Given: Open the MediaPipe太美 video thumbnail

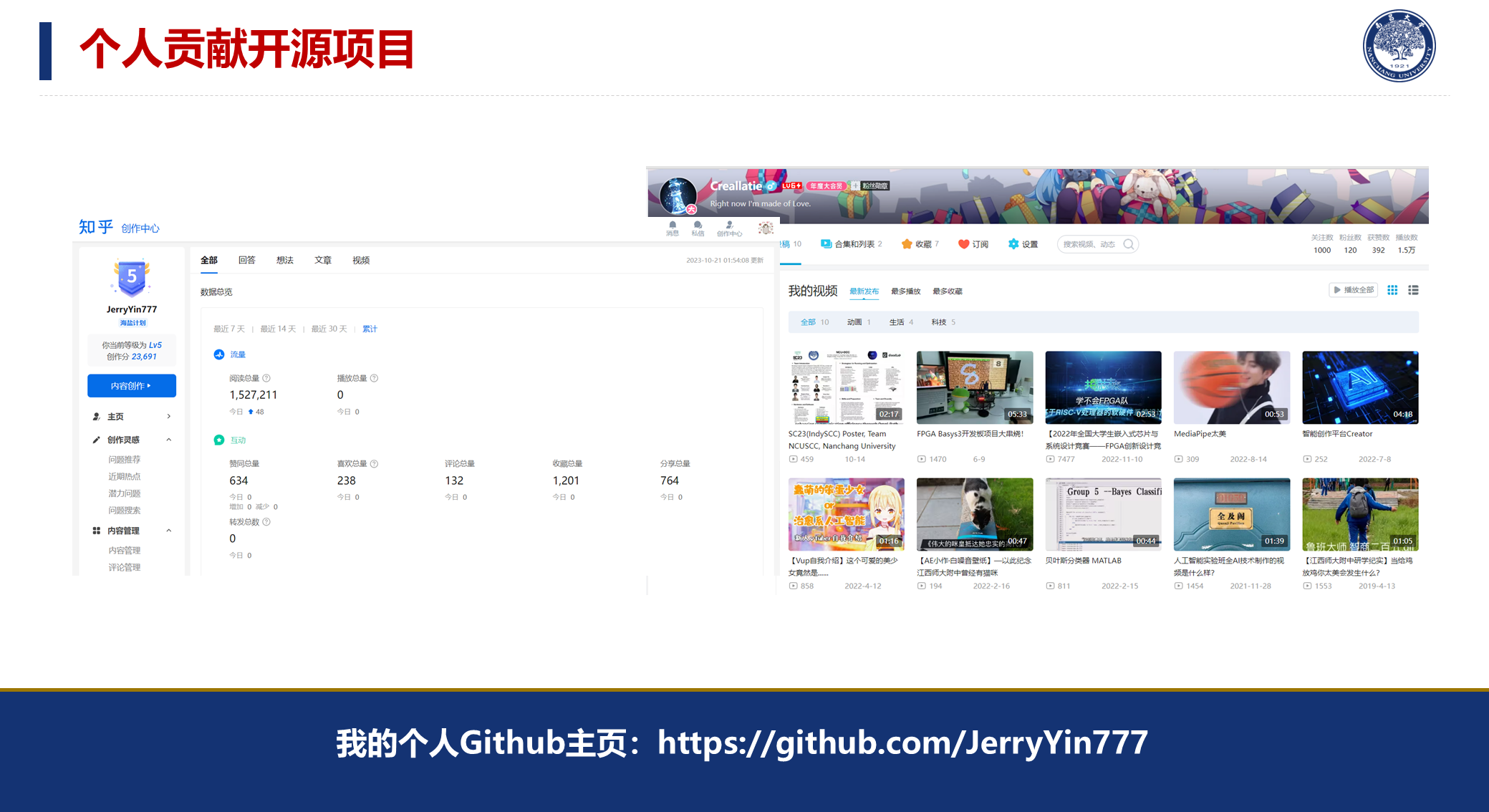Looking at the screenshot, I should click(1232, 387).
